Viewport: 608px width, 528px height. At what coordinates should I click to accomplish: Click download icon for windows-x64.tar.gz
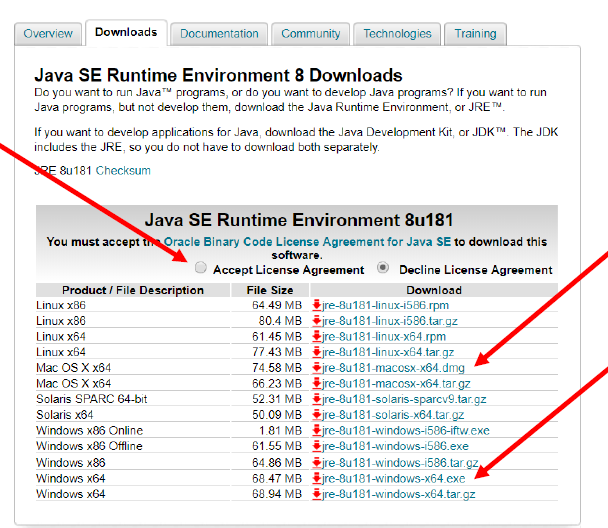[x=317, y=494]
